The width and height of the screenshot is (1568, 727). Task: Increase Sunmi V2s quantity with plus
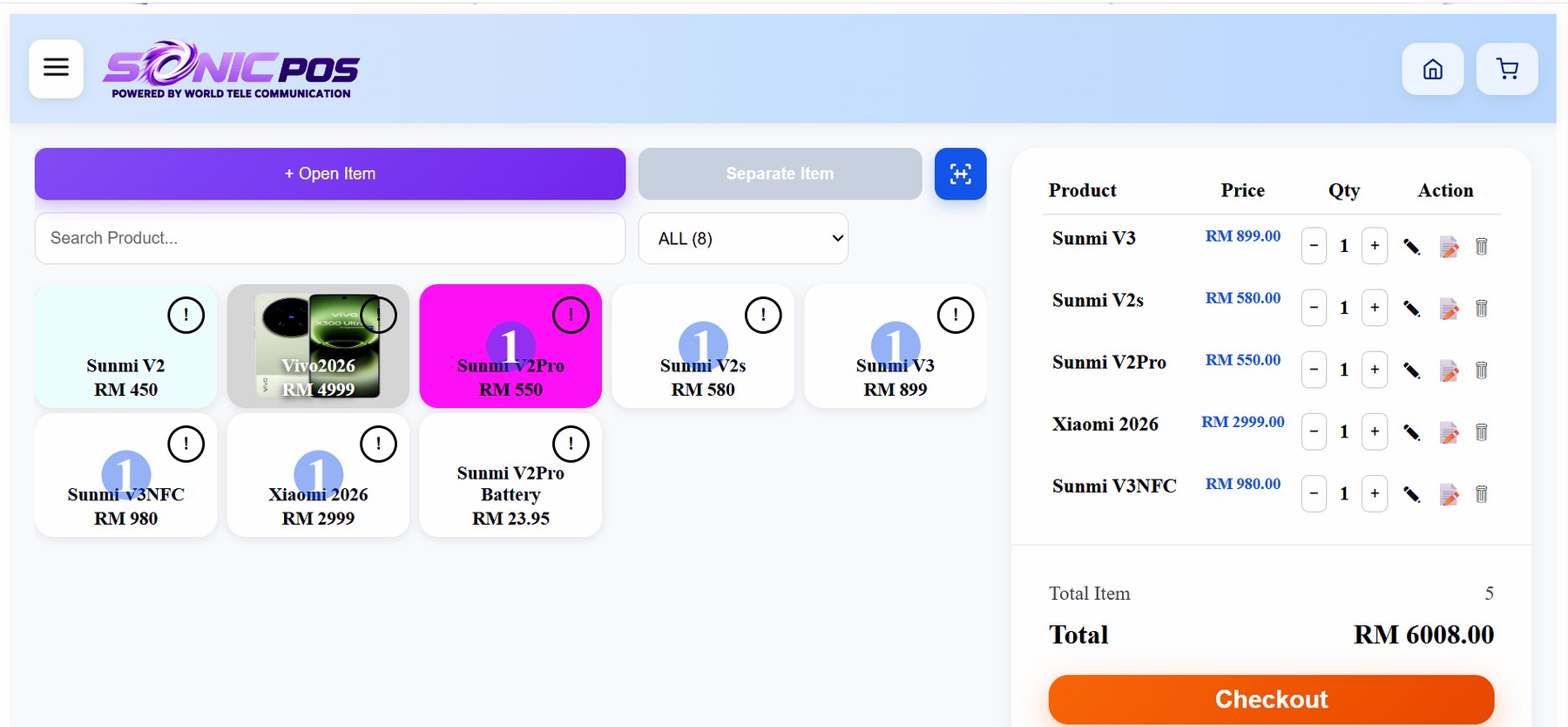[x=1375, y=308]
